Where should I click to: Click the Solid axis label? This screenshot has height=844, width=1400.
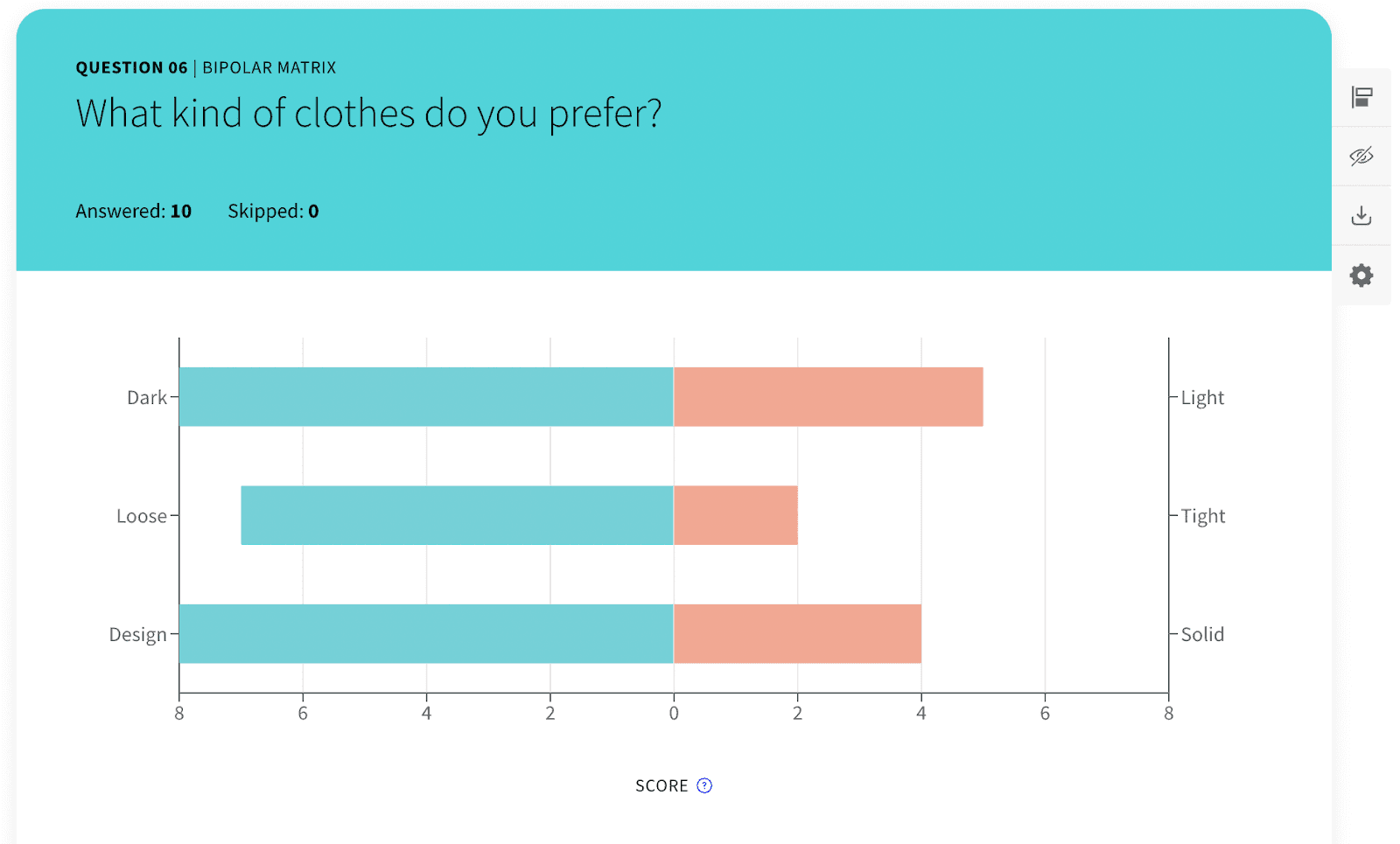[x=1202, y=634]
